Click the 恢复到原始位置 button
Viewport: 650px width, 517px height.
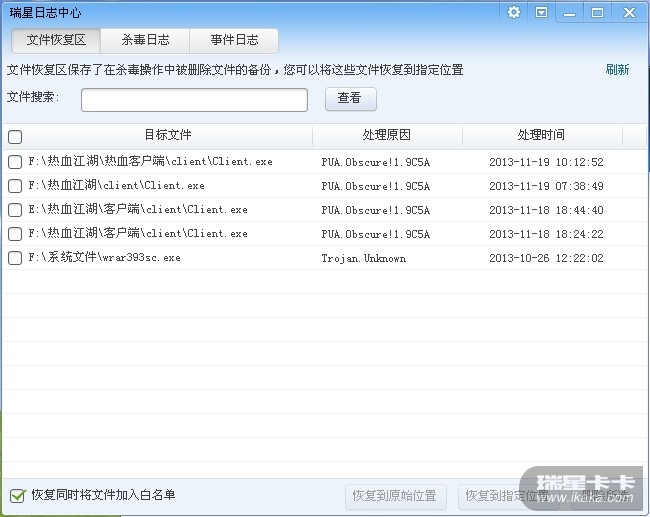pos(395,496)
